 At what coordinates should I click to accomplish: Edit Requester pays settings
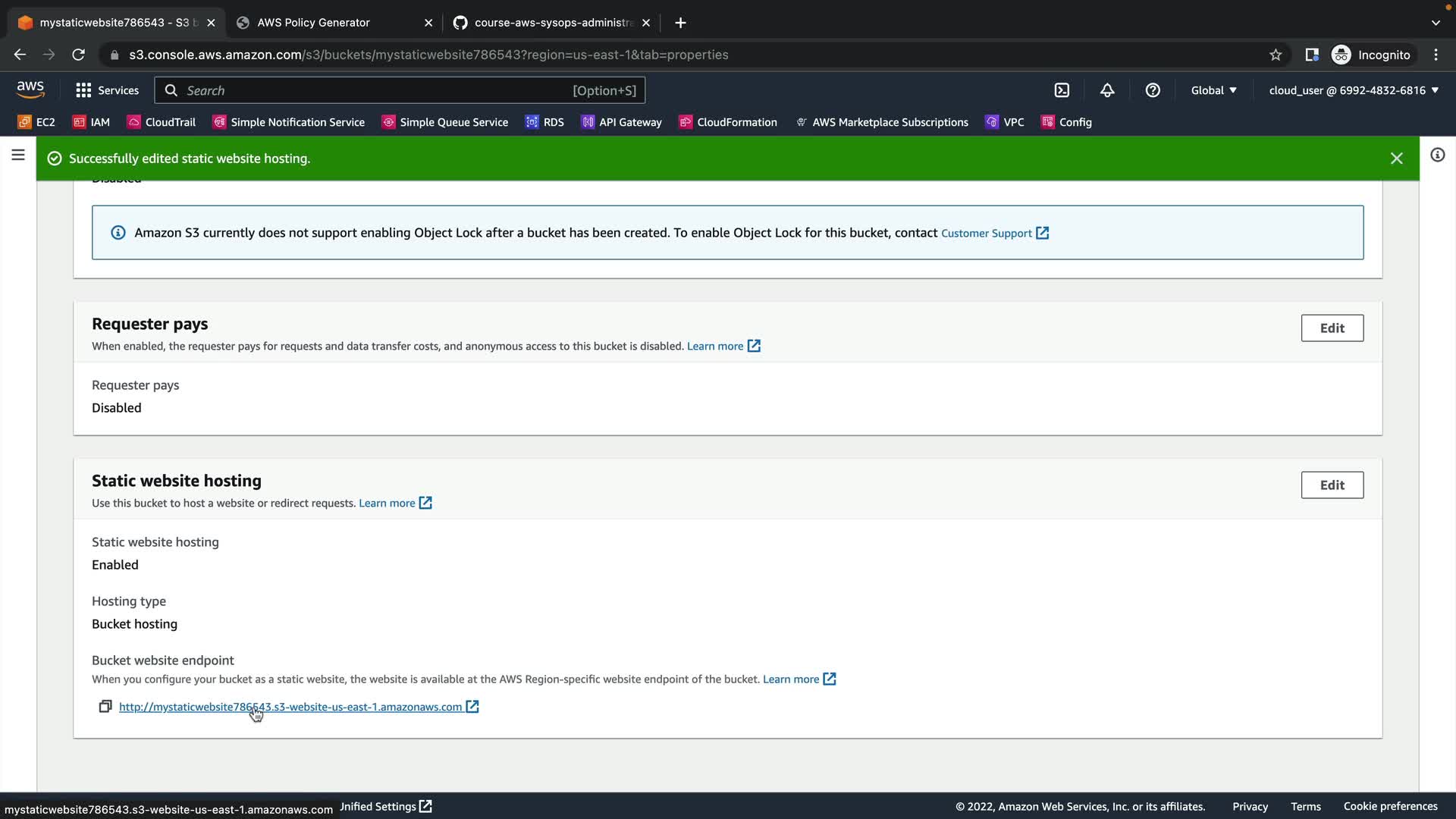tap(1332, 328)
